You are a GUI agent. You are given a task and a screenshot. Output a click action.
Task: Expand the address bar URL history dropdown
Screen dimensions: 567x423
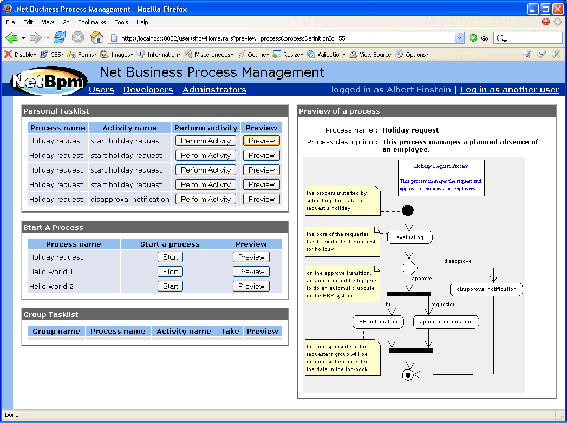(460, 38)
